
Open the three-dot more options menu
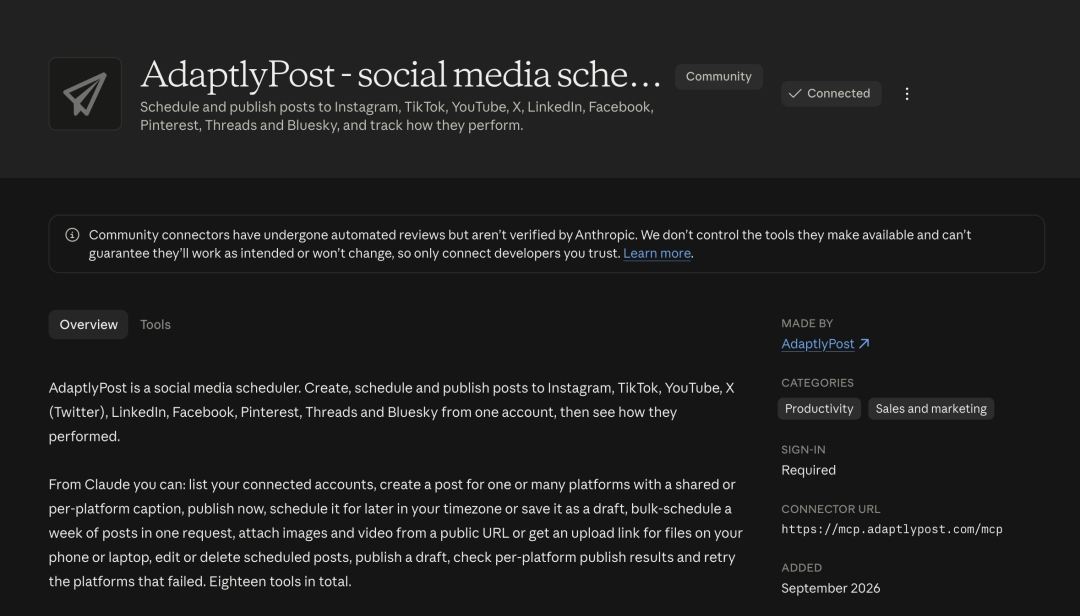click(906, 94)
